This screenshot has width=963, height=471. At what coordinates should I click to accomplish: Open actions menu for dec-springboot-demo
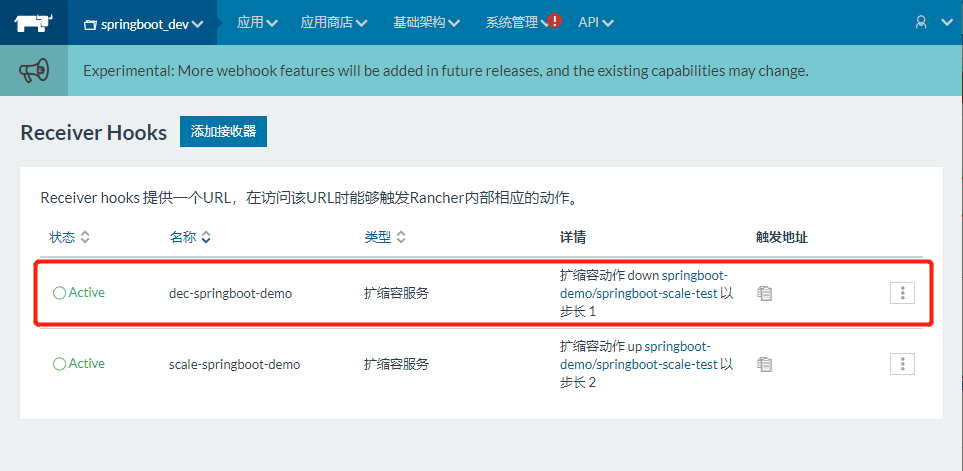[902, 292]
